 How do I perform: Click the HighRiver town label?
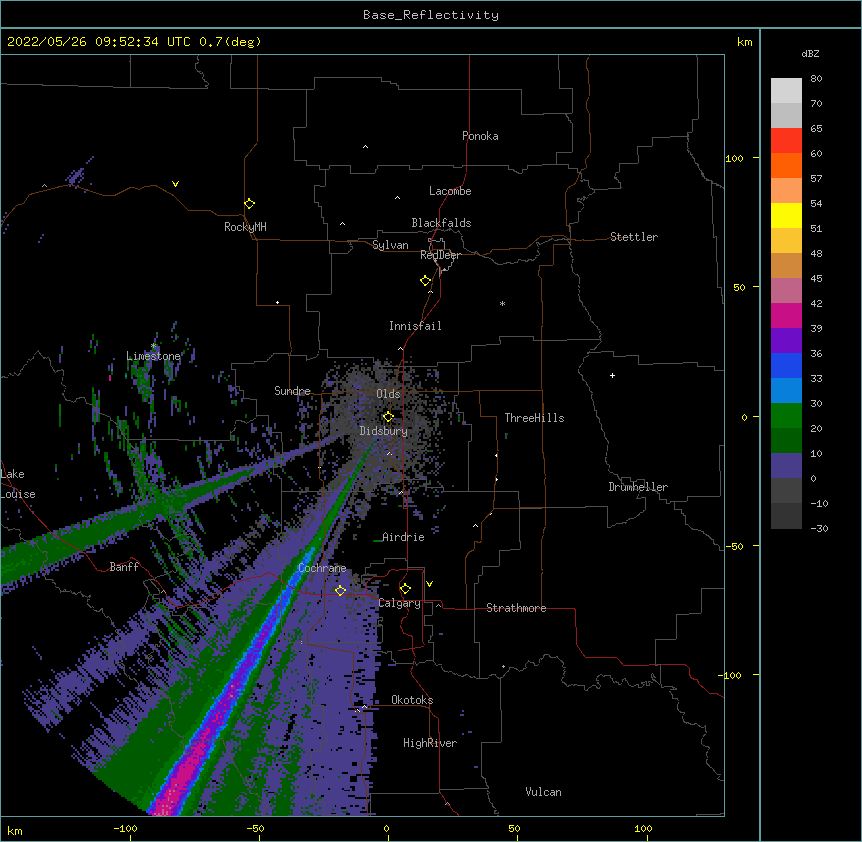click(x=430, y=743)
